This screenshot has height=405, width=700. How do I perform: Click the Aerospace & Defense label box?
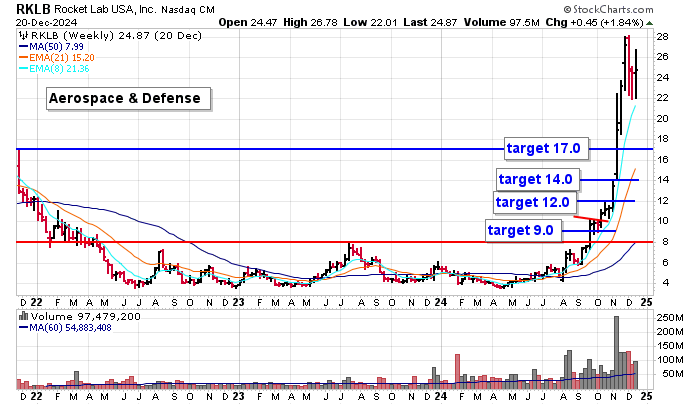tap(128, 98)
